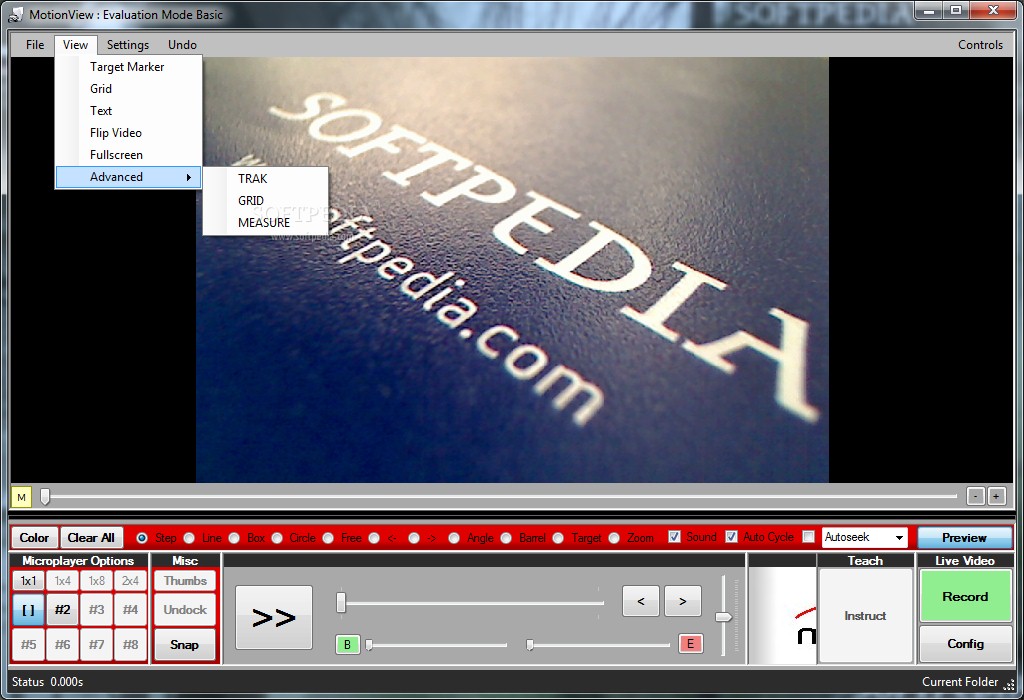Click the View menu
Screen dimensions: 1024x700
(76, 44)
